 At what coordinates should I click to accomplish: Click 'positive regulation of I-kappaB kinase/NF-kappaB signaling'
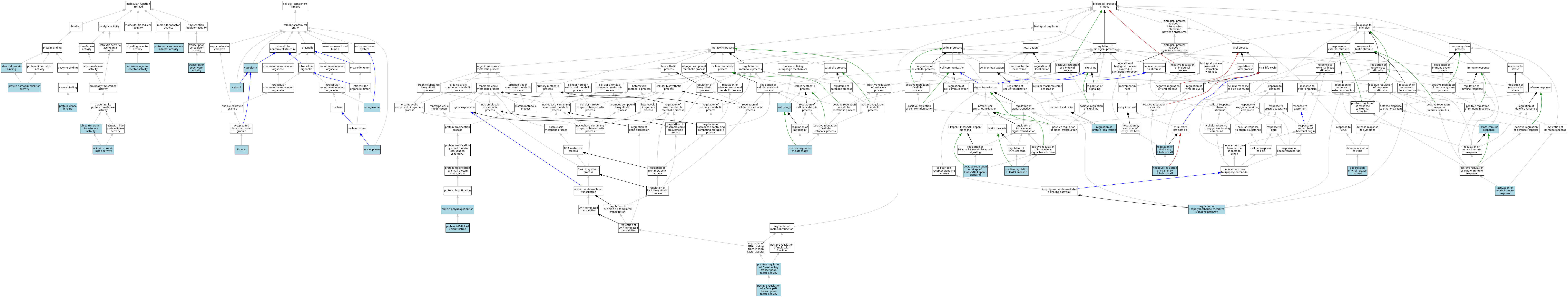point(975,171)
